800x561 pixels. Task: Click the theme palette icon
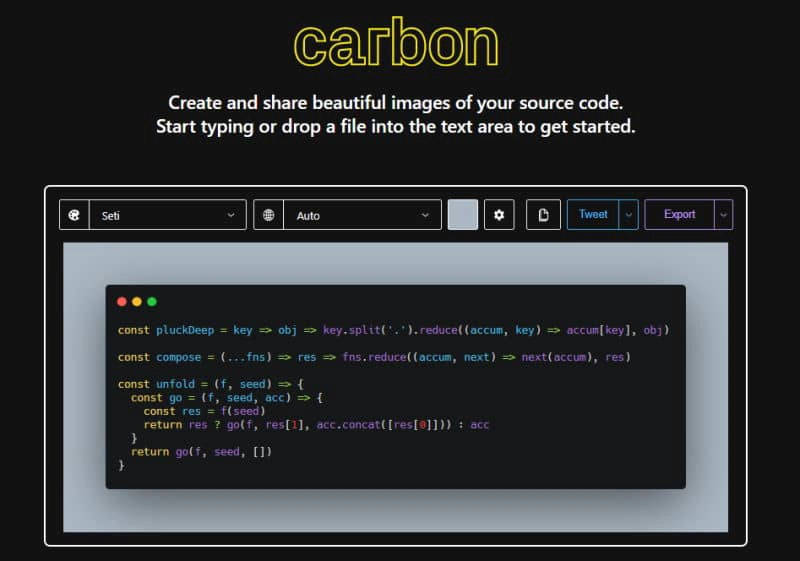point(74,215)
